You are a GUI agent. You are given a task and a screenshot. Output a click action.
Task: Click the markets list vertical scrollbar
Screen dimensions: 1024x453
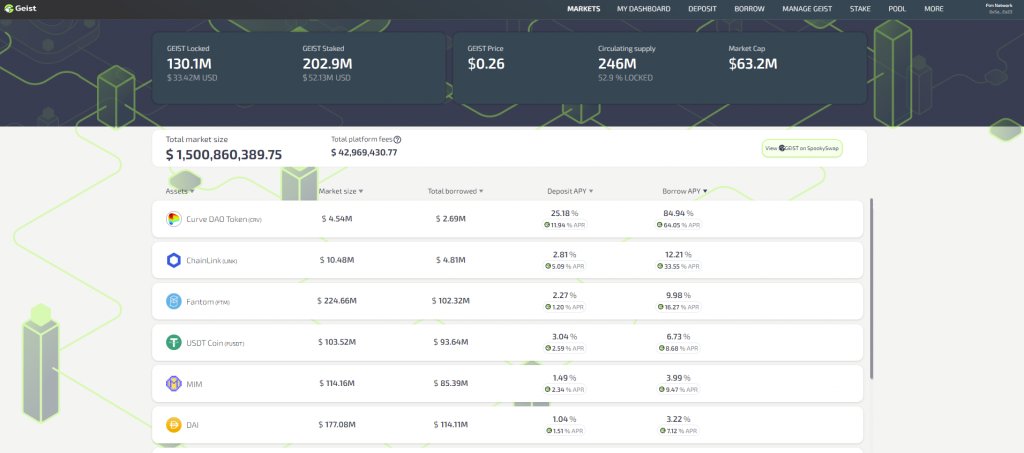coord(871,289)
